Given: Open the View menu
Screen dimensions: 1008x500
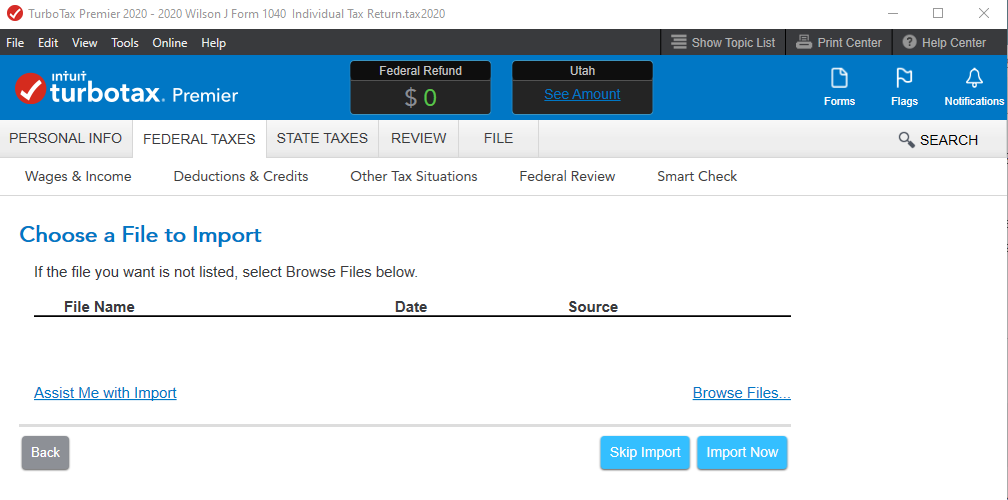Looking at the screenshot, I should [x=85, y=43].
